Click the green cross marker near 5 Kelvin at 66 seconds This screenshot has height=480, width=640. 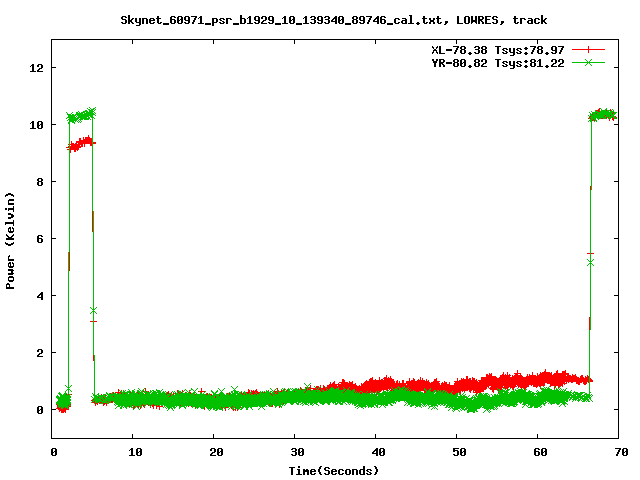point(590,262)
